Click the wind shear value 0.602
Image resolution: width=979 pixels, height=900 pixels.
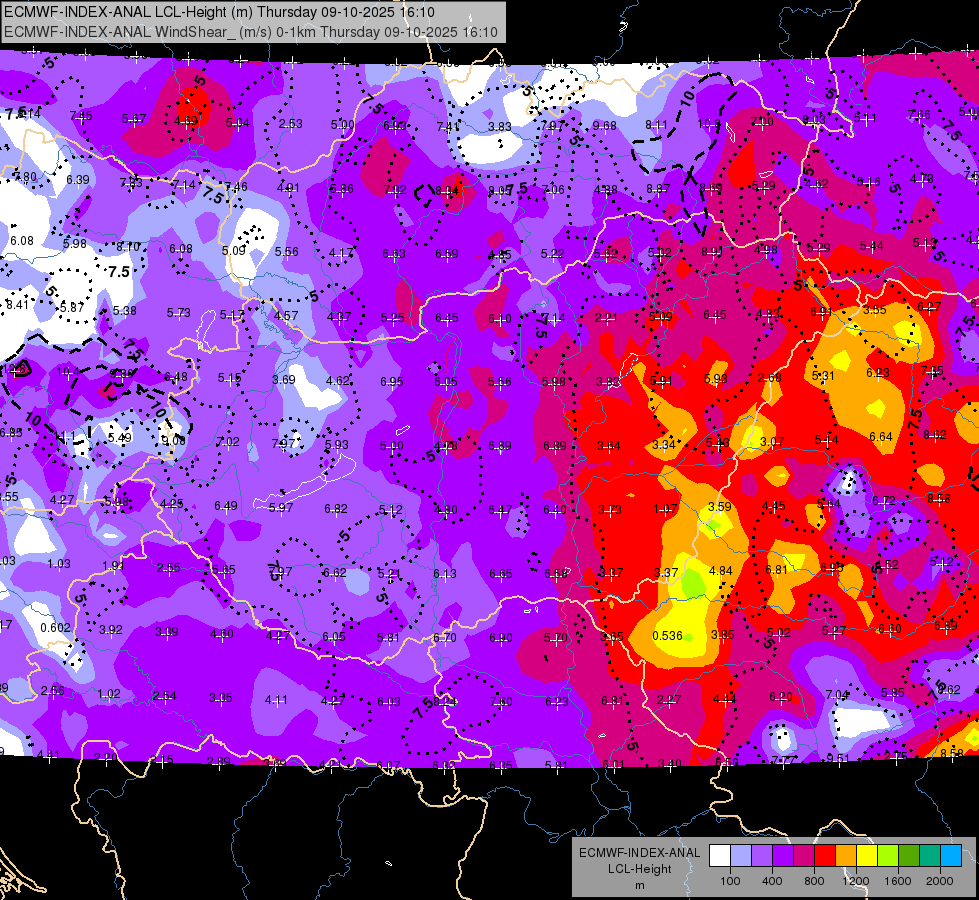coord(55,628)
